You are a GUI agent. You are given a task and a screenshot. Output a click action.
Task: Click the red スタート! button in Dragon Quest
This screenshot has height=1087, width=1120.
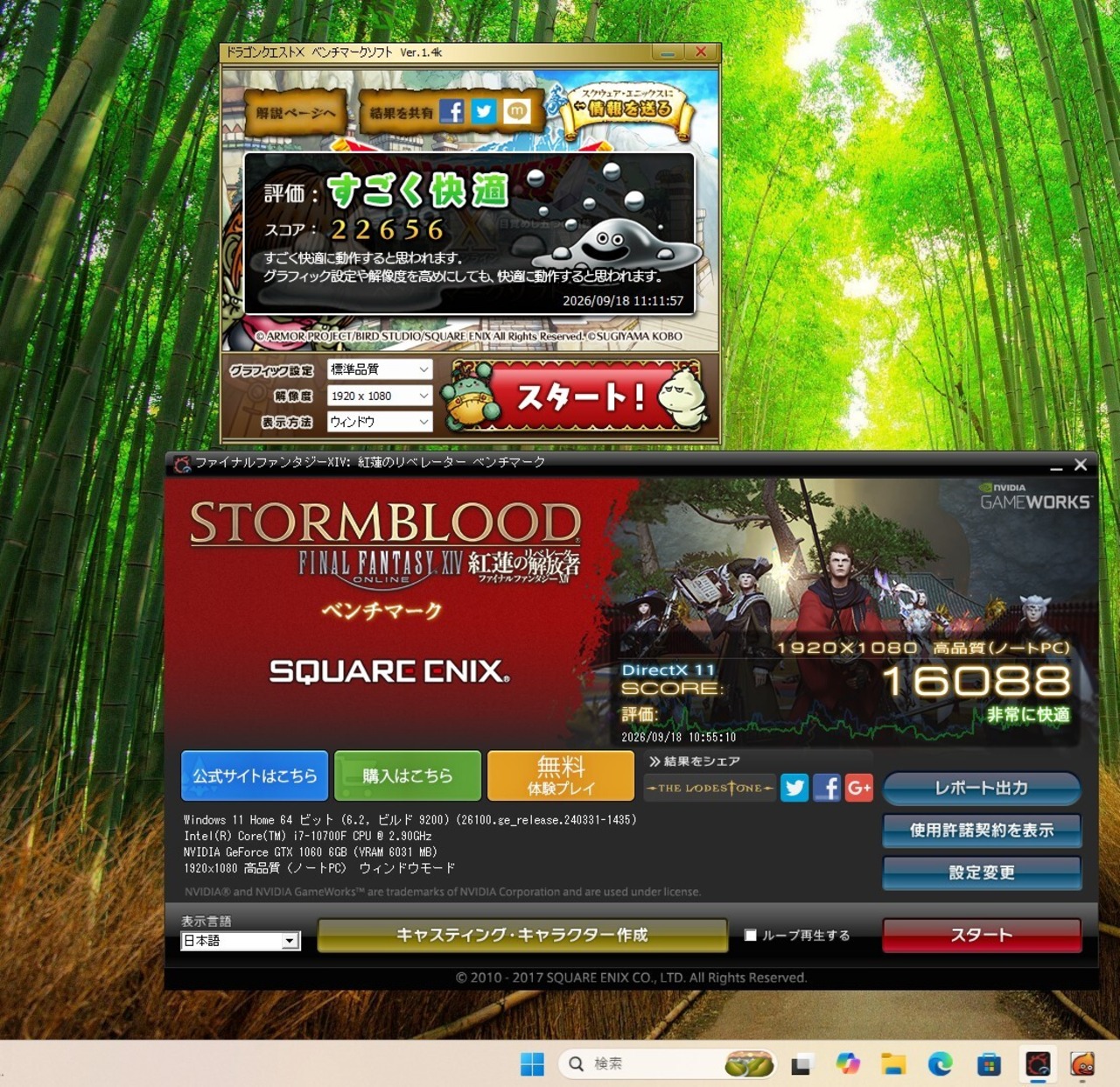577,396
